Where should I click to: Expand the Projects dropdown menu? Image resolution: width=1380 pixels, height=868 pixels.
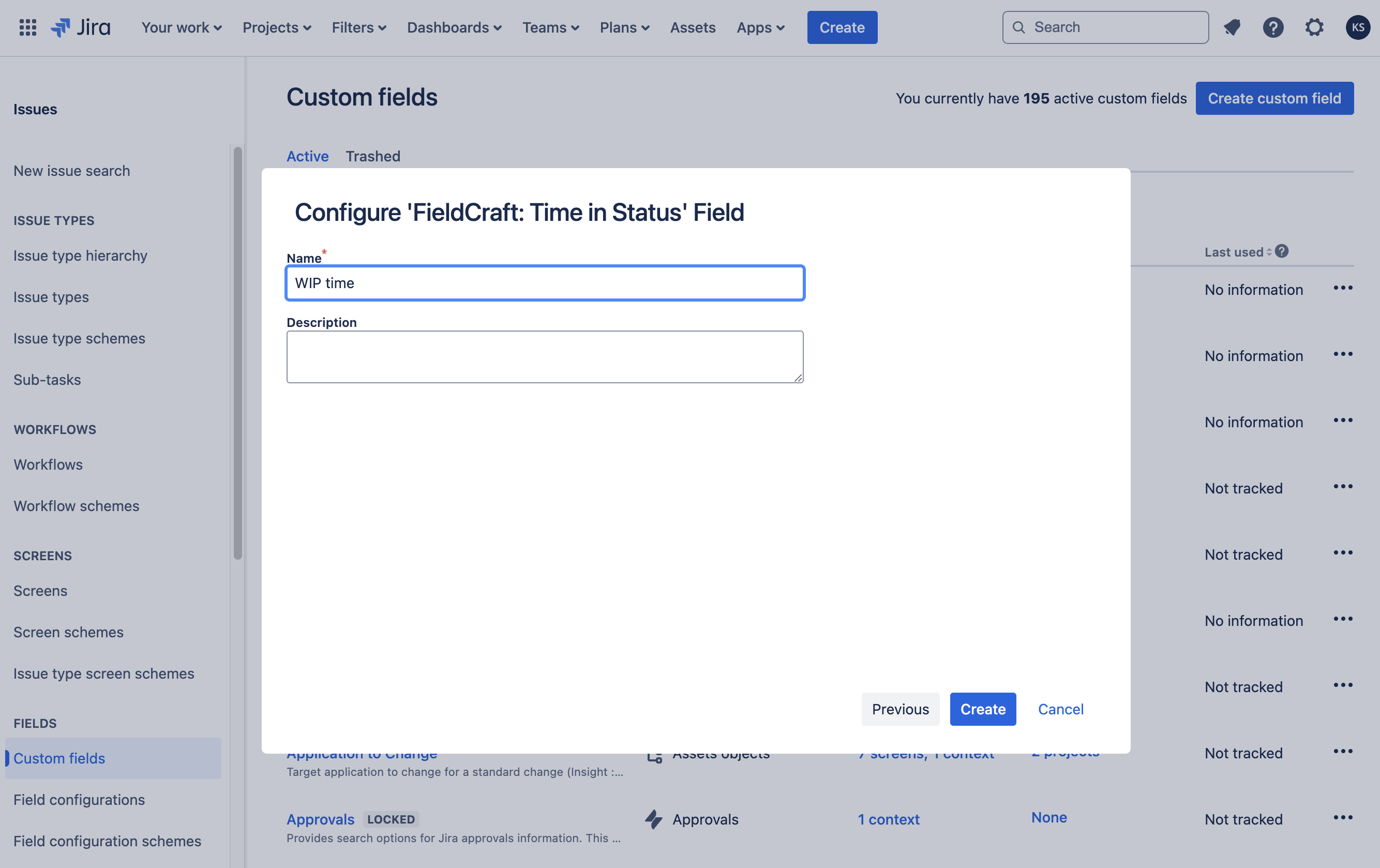(277, 27)
